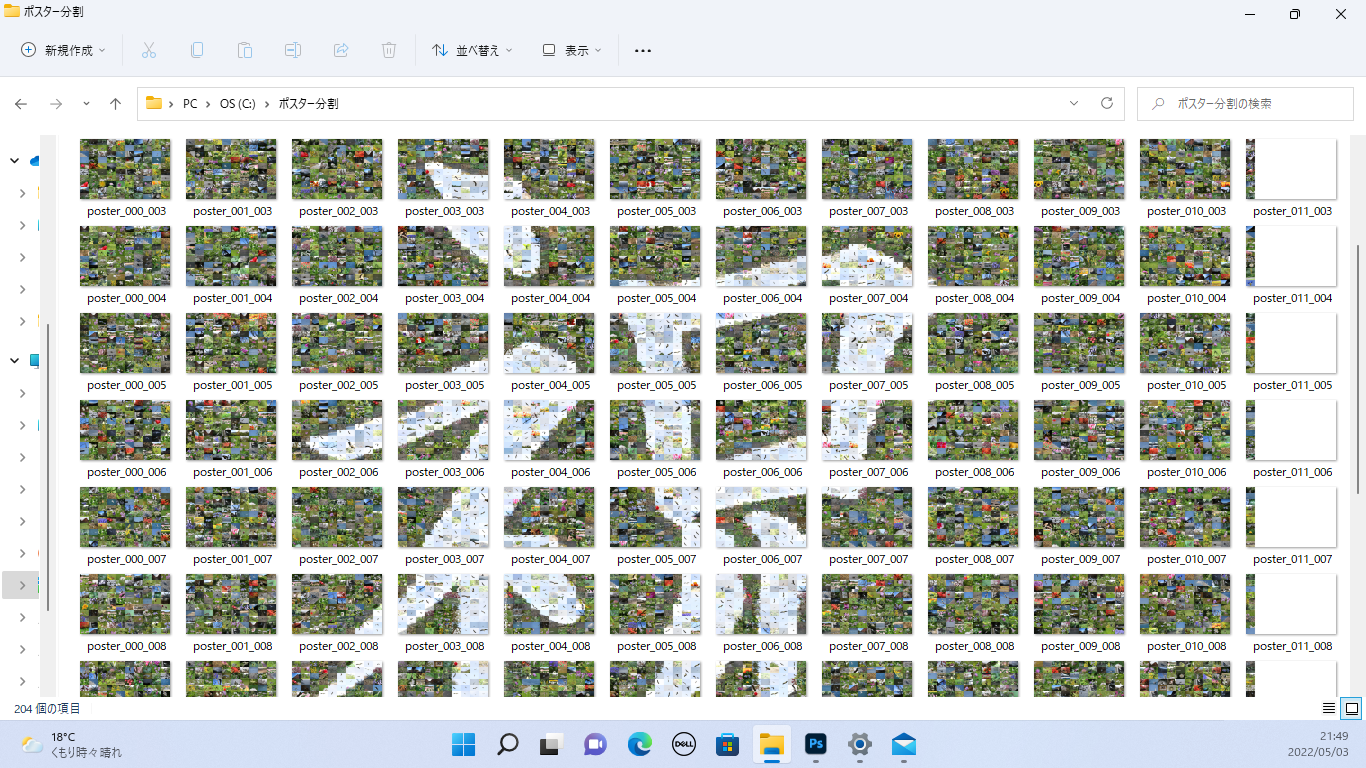Select thumbnail poster_011_003
The width and height of the screenshot is (1366, 768).
[x=1291, y=169]
